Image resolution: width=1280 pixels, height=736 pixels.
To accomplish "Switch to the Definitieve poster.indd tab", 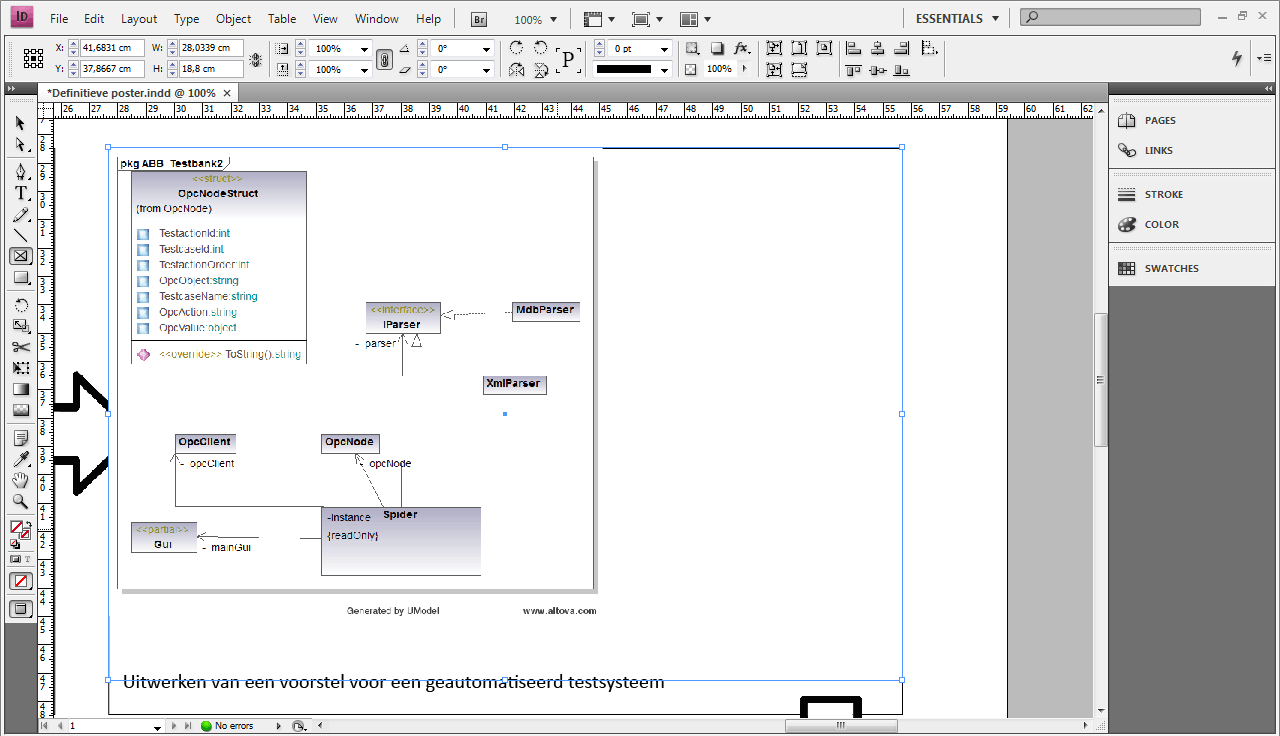I will [x=130, y=92].
